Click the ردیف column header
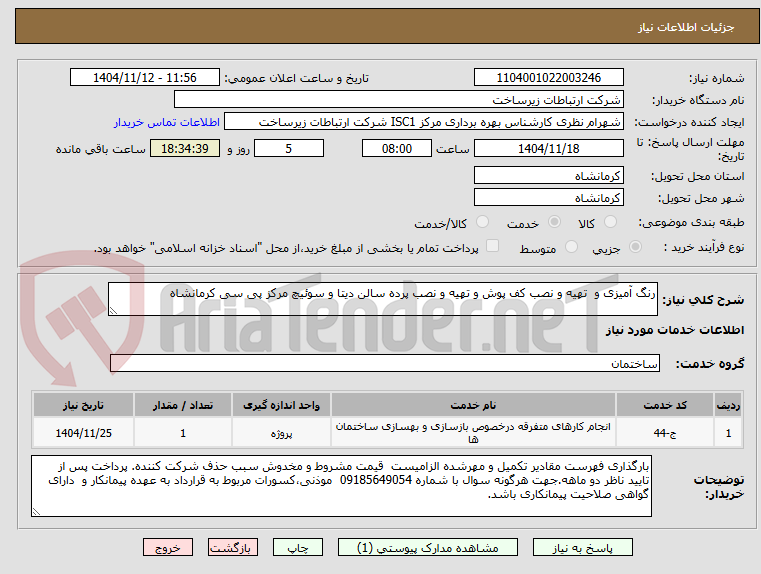Viewport: 761px width, 574px height. [728, 405]
